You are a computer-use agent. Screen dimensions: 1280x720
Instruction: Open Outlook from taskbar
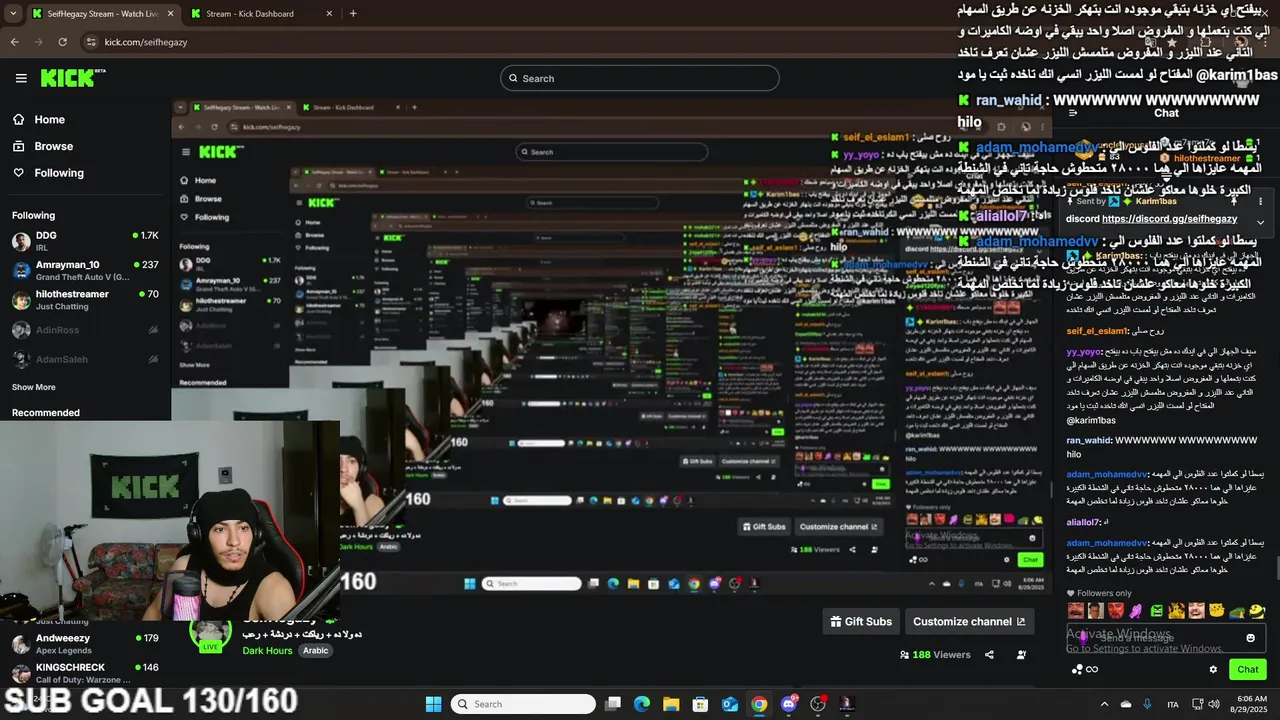pyautogui.click(x=730, y=704)
